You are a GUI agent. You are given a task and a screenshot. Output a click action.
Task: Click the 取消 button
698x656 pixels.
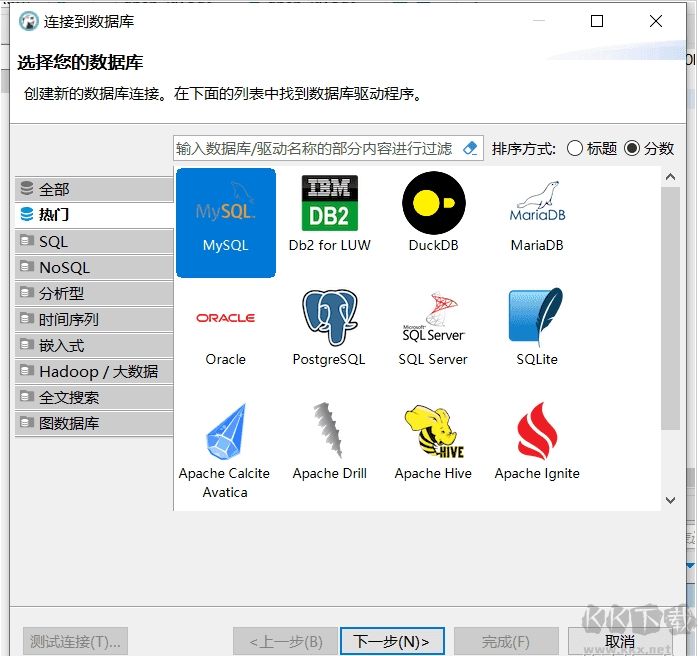[620, 641]
